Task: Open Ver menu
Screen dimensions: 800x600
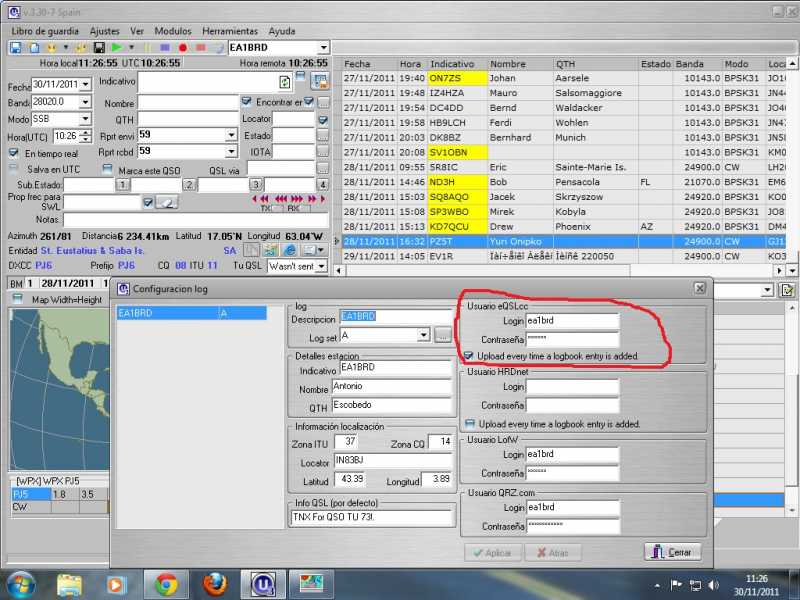Action: pyautogui.click(x=137, y=31)
